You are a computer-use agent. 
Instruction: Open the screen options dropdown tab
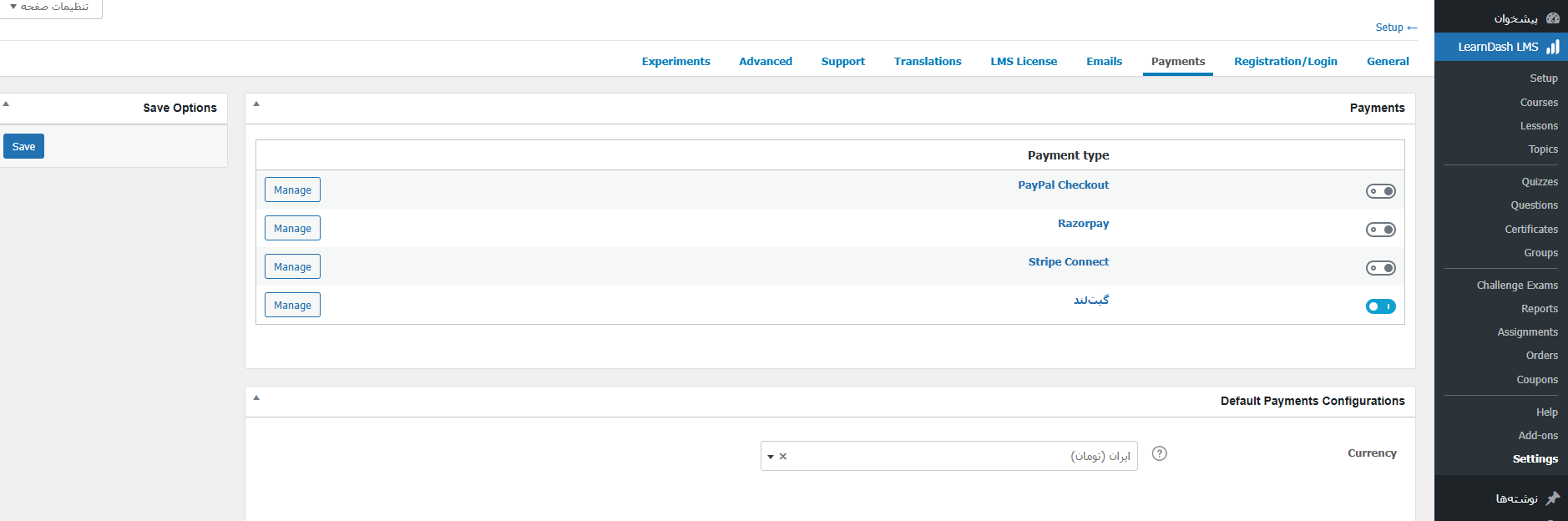[50, 8]
